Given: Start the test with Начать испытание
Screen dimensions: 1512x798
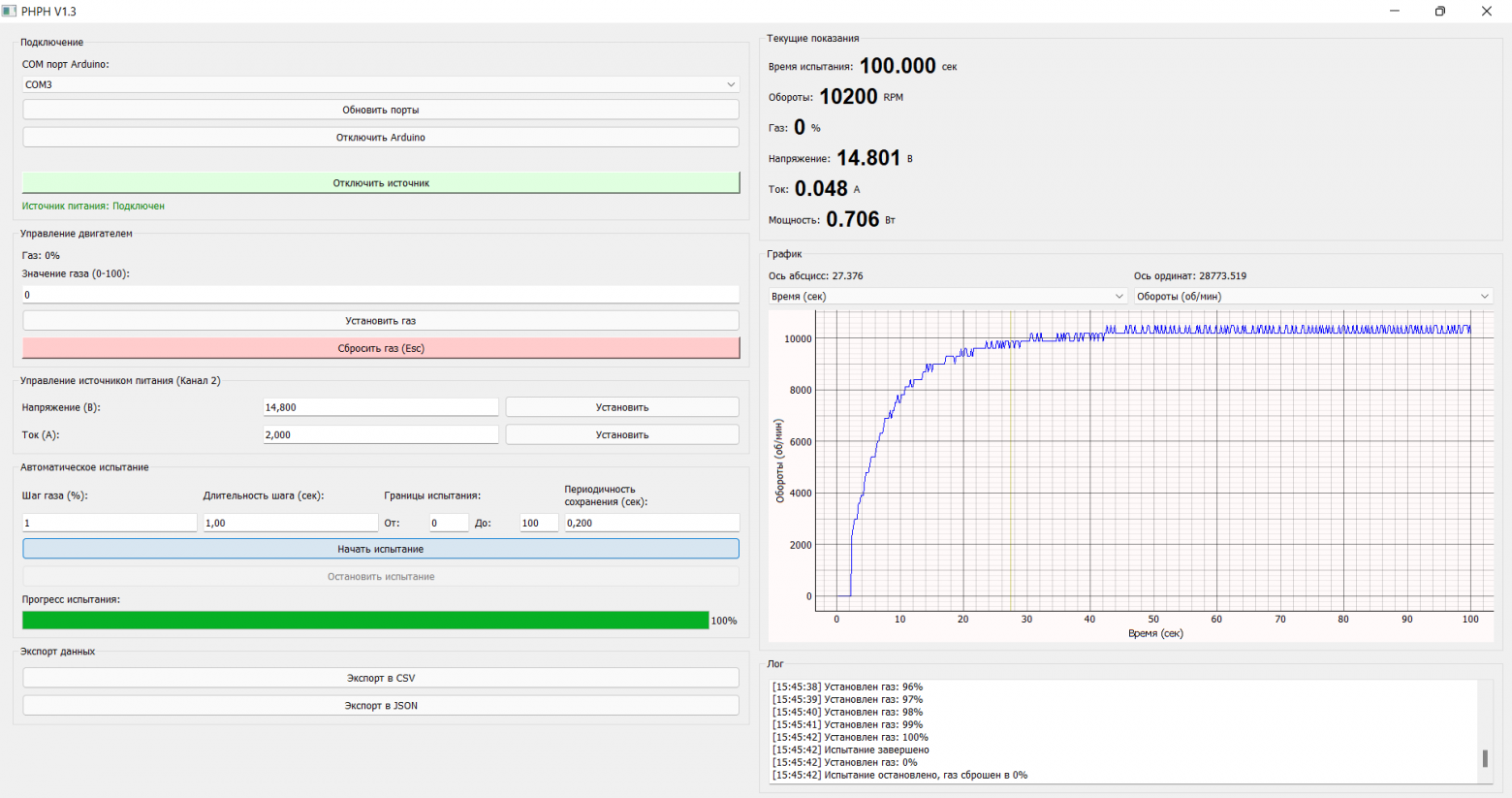Looking at the screenshot, I should tap(380, 550).
